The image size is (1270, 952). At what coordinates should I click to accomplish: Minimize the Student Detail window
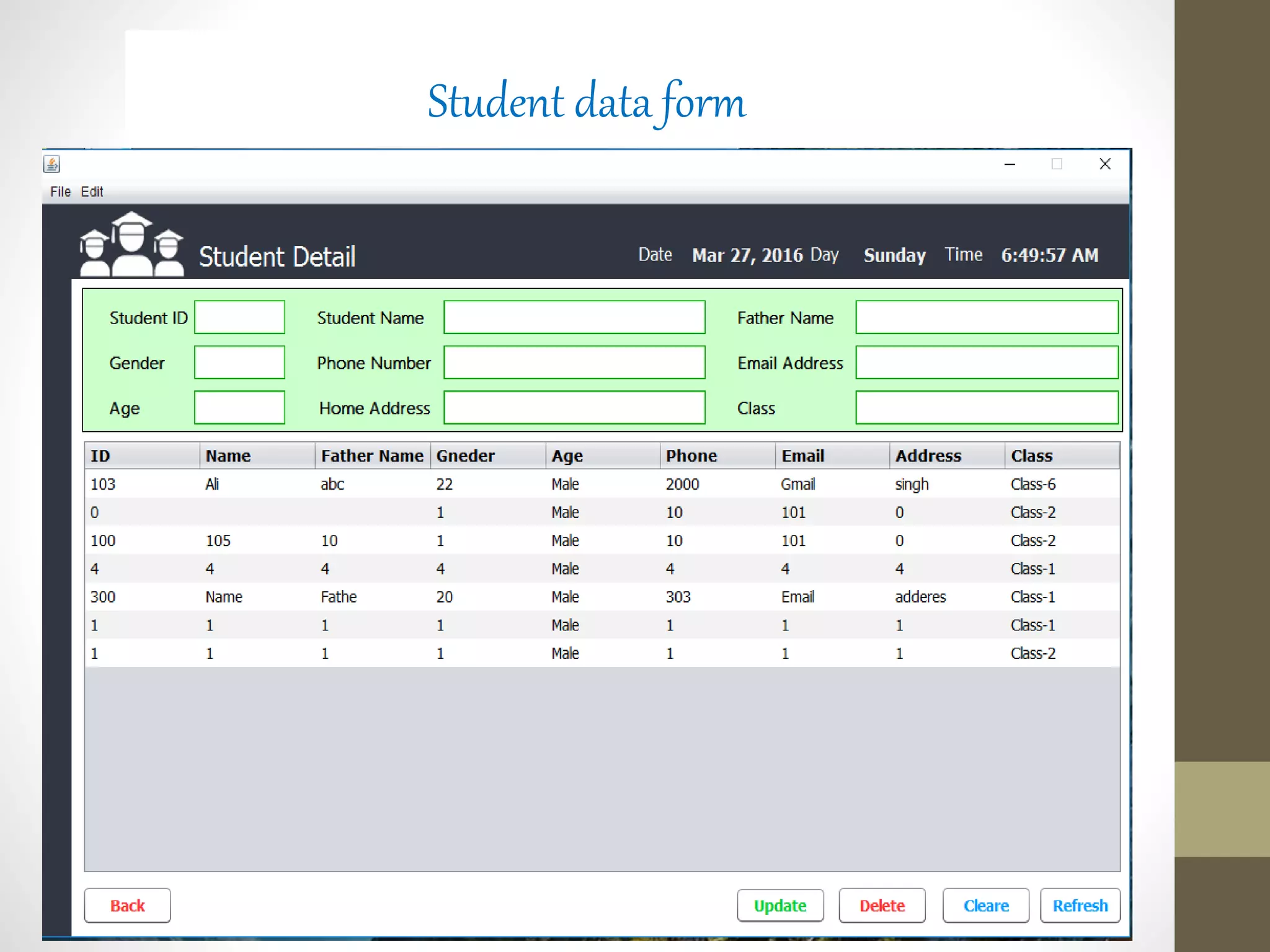(x=1010, y=164)
